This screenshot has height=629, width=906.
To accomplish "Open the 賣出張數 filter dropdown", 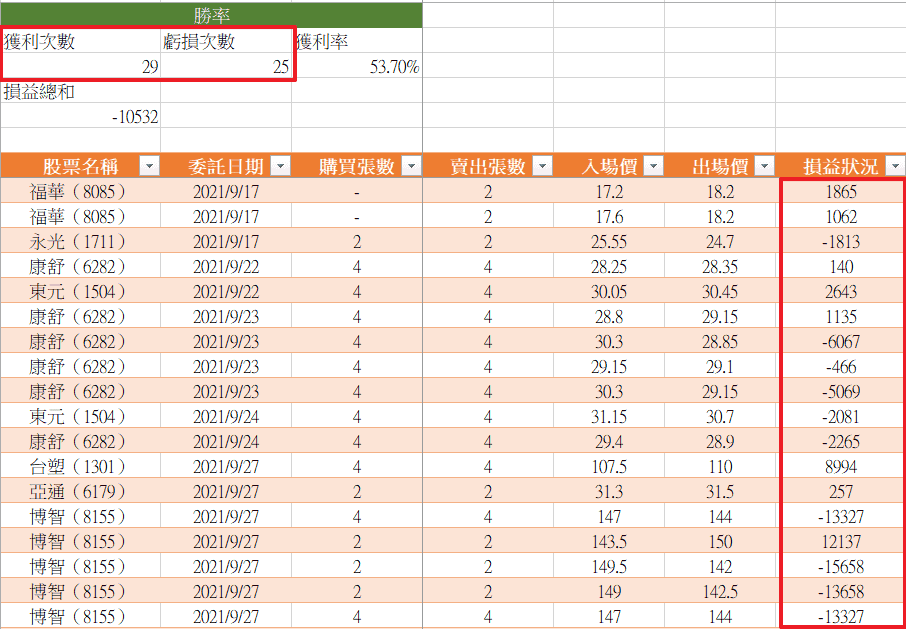I will 543,166.
